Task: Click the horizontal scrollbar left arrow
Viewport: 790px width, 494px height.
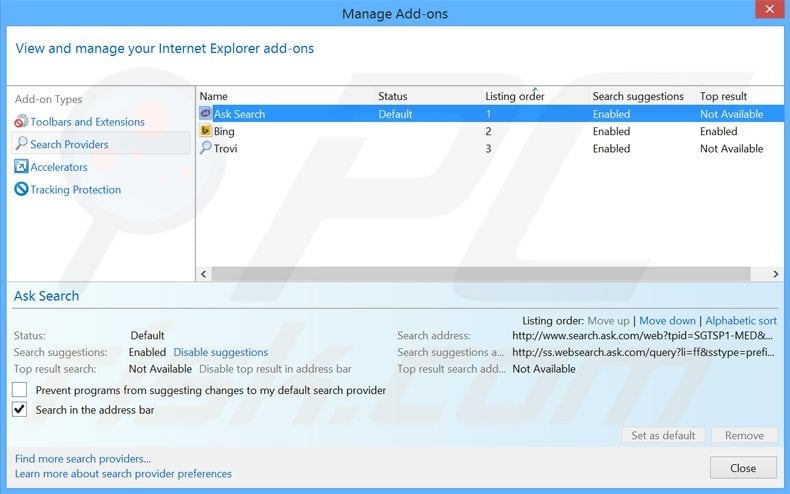Action: click(x=204, y=274)
